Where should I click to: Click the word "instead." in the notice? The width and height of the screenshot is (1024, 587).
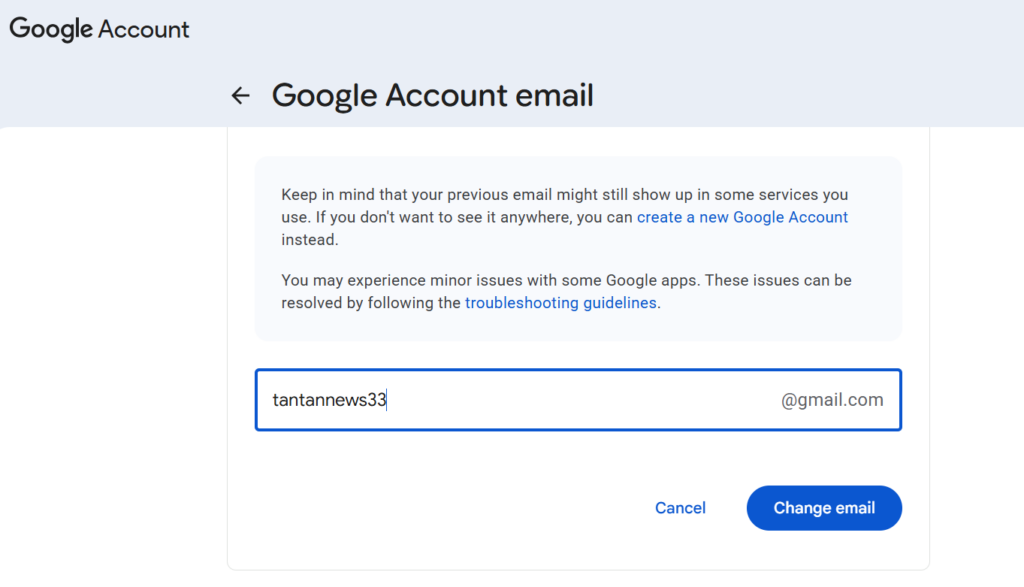(x=310, y=240)
